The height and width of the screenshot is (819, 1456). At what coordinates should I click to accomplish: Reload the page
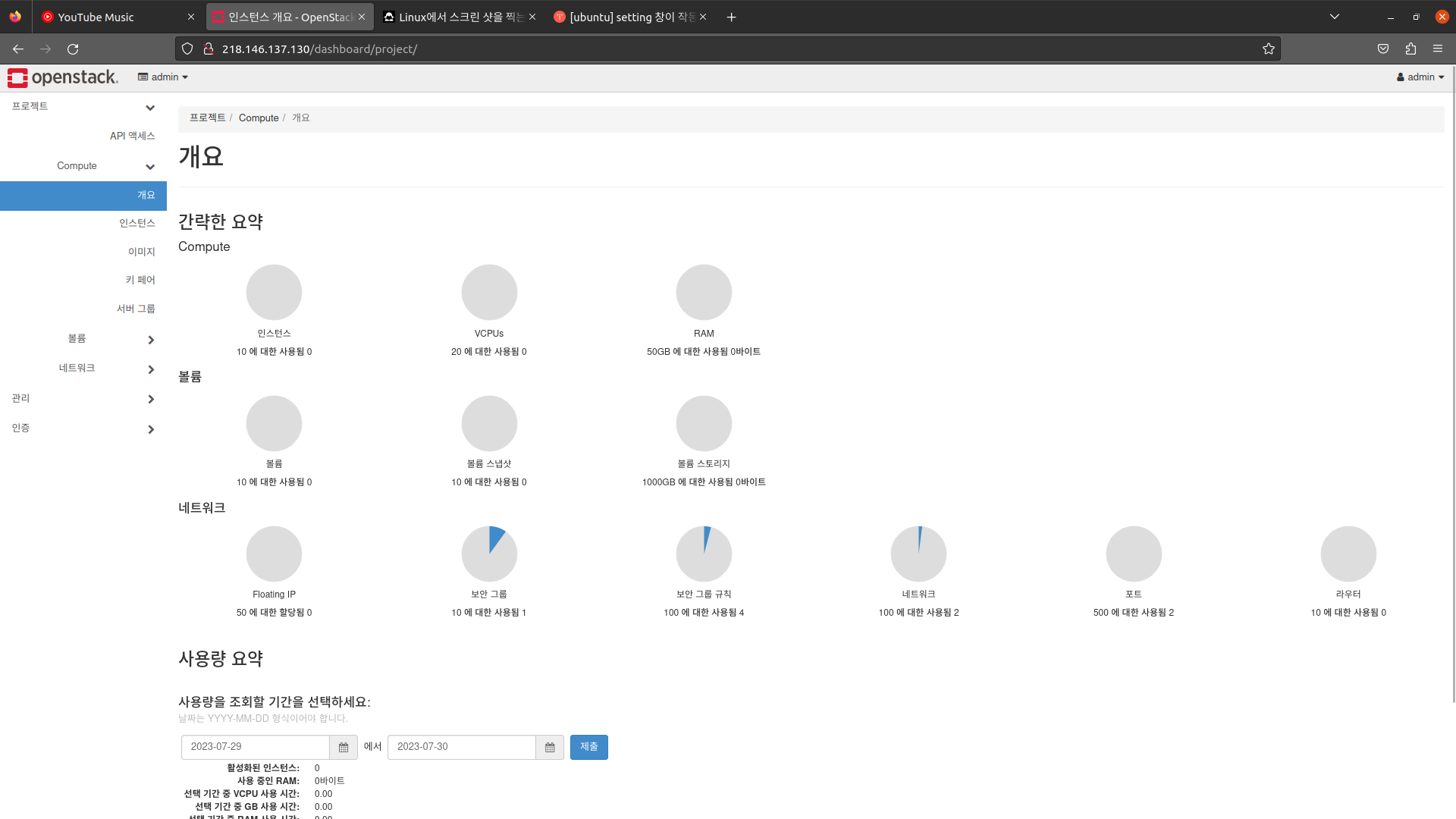pos(73,49)
